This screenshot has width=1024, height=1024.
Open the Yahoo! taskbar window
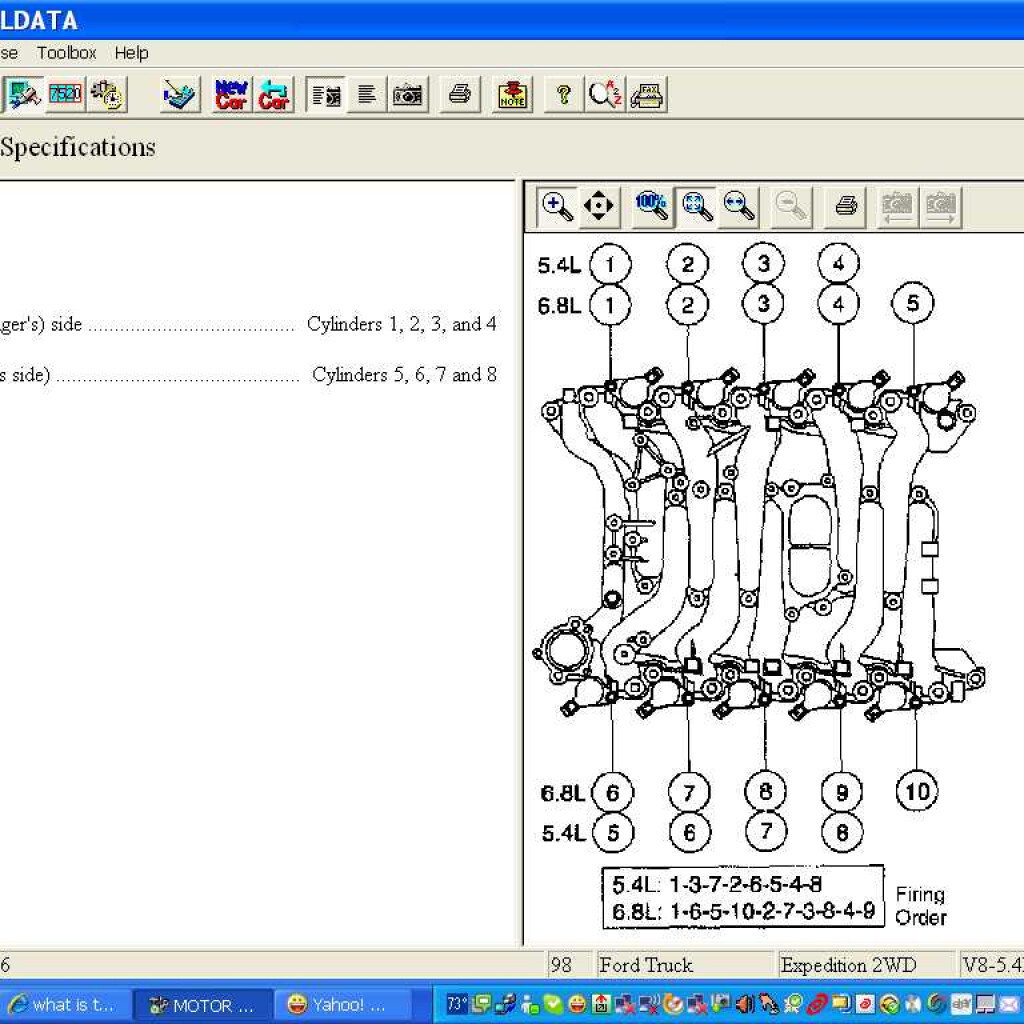(343, 1004)
